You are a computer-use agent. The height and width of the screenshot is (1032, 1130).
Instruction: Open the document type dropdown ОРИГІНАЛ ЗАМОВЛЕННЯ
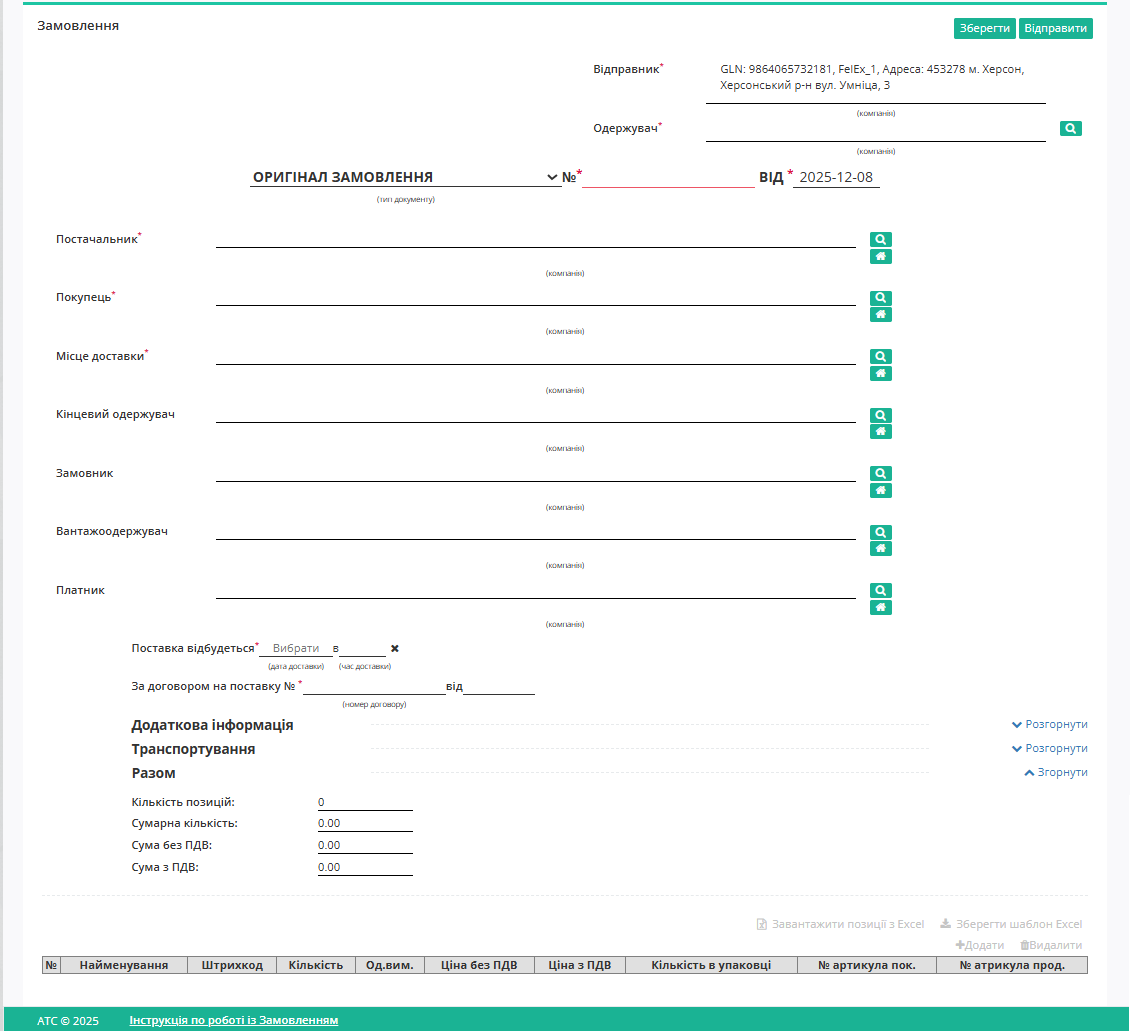coord(405,177)
